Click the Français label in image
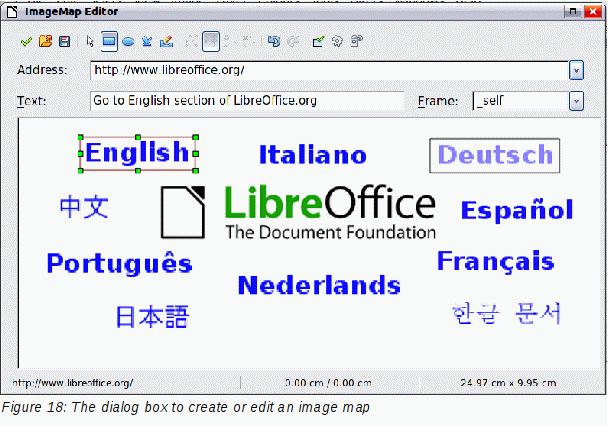Screen dimensions: 608x426 coord(496,261)
